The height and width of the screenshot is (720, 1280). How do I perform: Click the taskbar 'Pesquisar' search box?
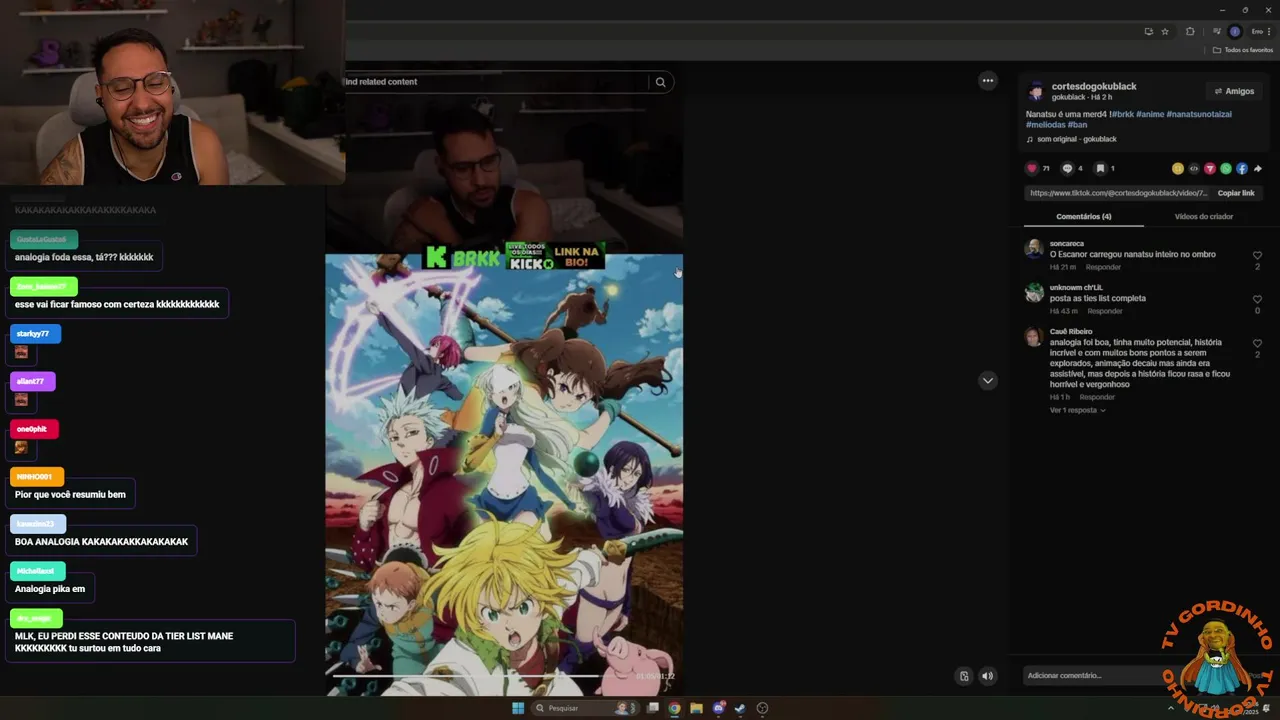pos(587,708)
